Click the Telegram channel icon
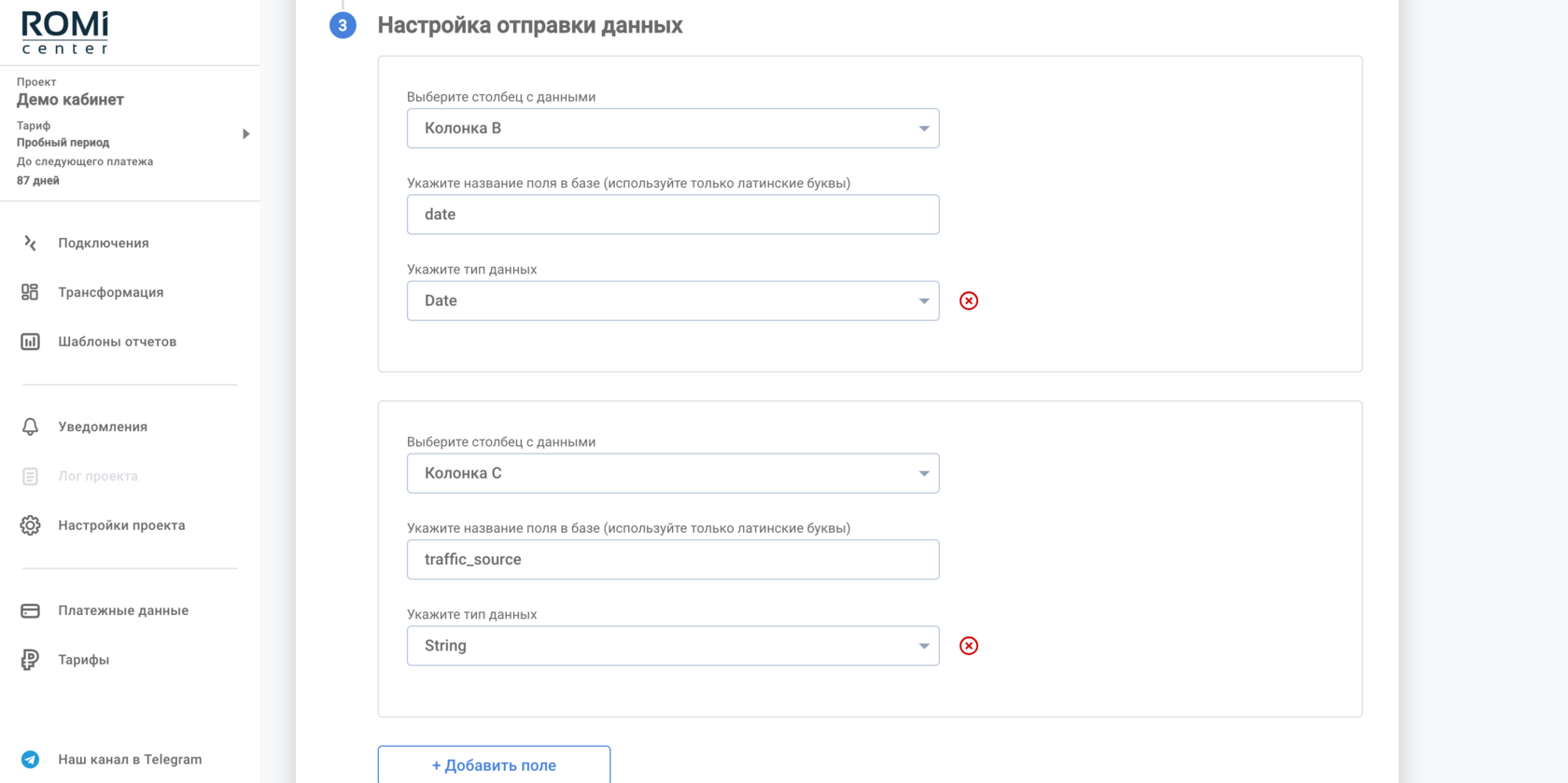Screen dimensions: 1568x783 point(30,760)
